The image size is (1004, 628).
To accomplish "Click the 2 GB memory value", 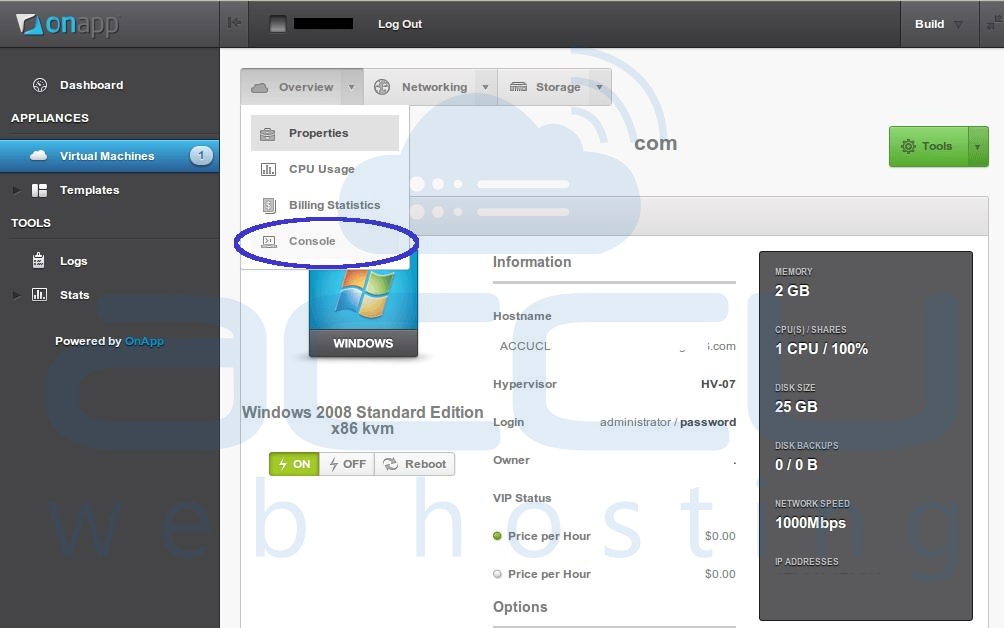I will pos(792,291).
